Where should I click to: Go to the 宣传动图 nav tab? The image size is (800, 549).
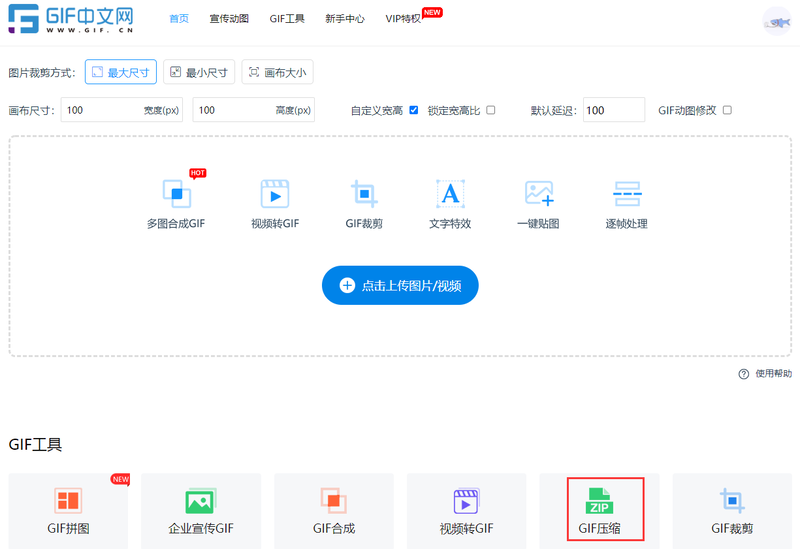coord(229,19)
